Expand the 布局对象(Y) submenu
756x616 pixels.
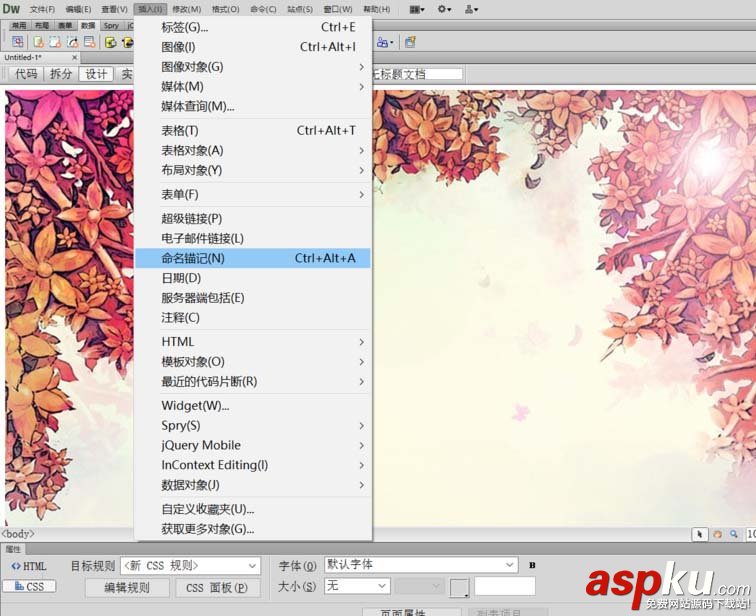(x=253, y=170)
